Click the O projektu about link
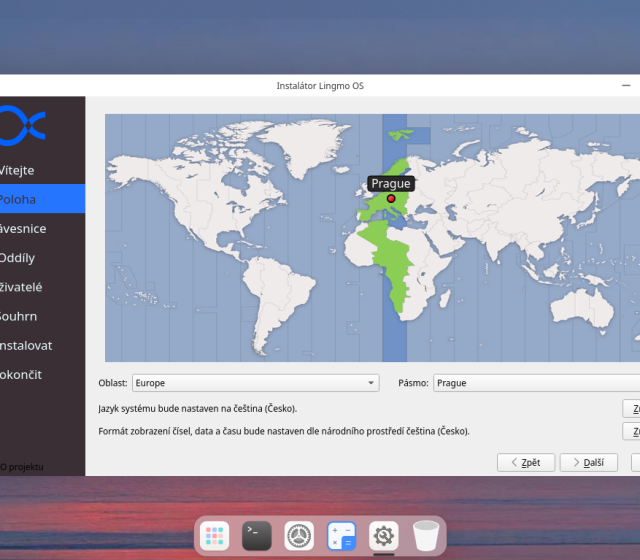 pyautogui.click(x=22, y=467)
